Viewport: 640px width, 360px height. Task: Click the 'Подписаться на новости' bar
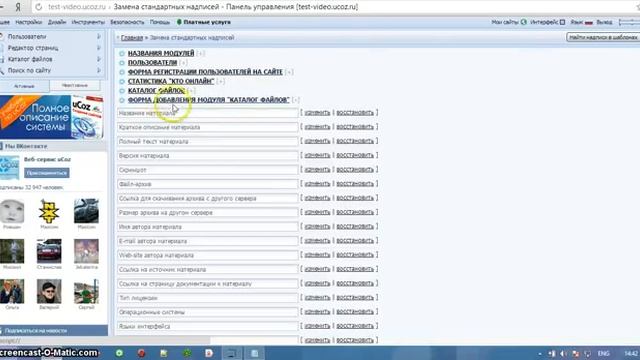point(53,331)
